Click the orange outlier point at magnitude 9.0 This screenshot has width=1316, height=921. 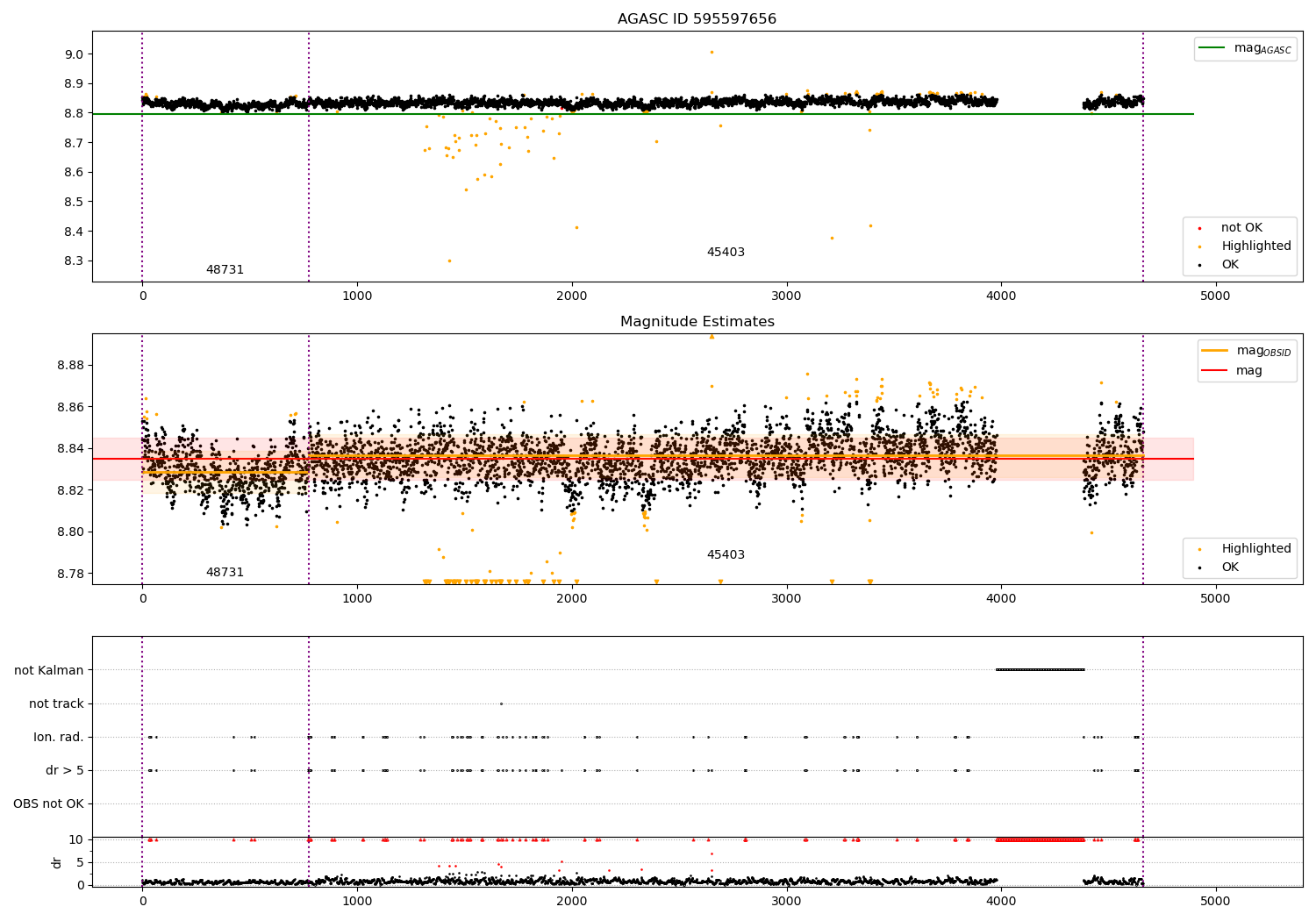tap(712, 52)
